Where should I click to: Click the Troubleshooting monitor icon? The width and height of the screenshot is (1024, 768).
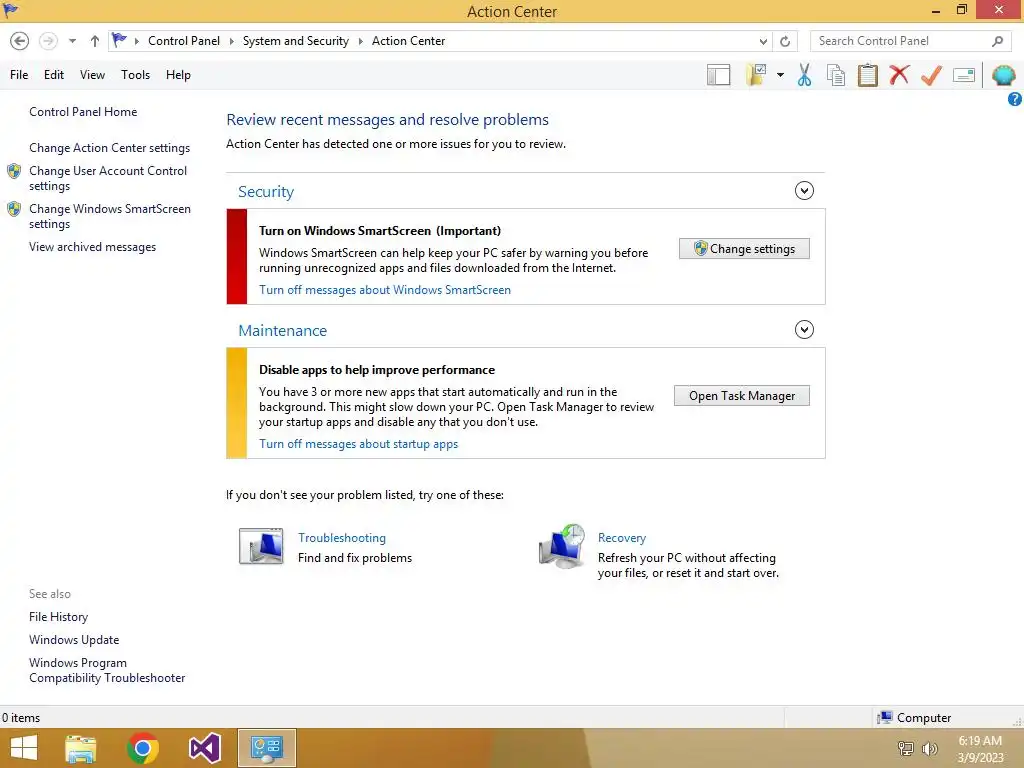[x=261, y=546]
